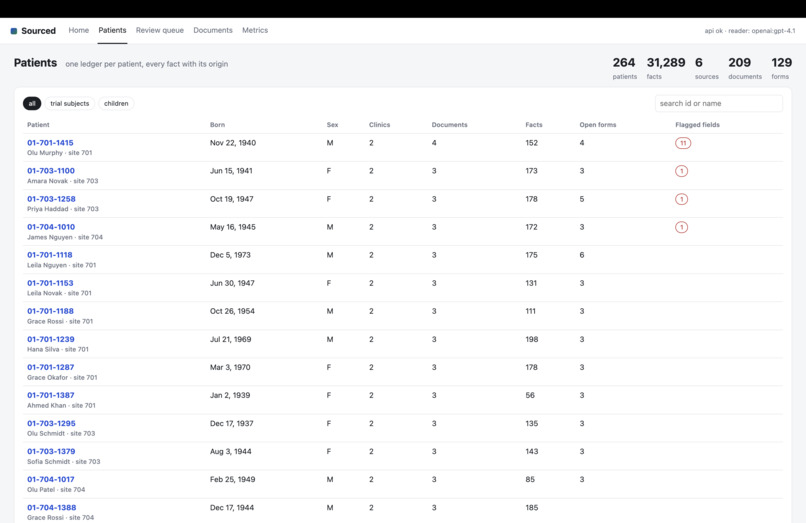Click the Facts column header
The image size is (806, 523).
click(534, 125)
